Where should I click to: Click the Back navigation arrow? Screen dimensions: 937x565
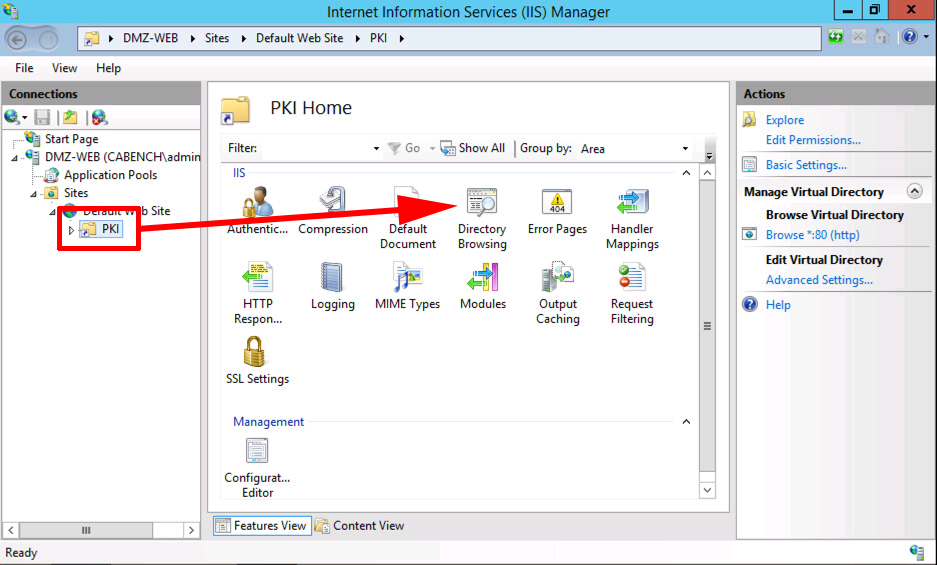tap(17, 39)
